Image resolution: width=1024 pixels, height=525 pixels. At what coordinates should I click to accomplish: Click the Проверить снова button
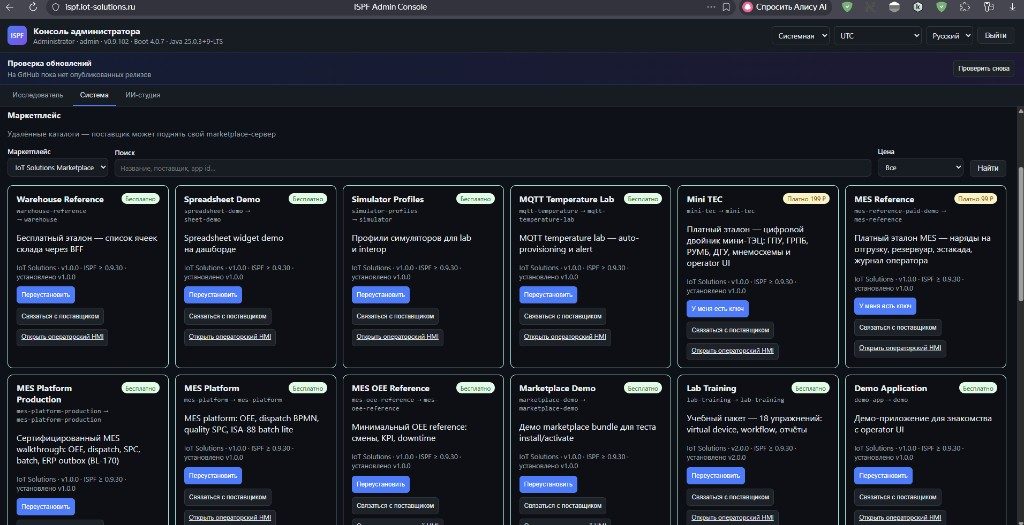pos(984,69)
